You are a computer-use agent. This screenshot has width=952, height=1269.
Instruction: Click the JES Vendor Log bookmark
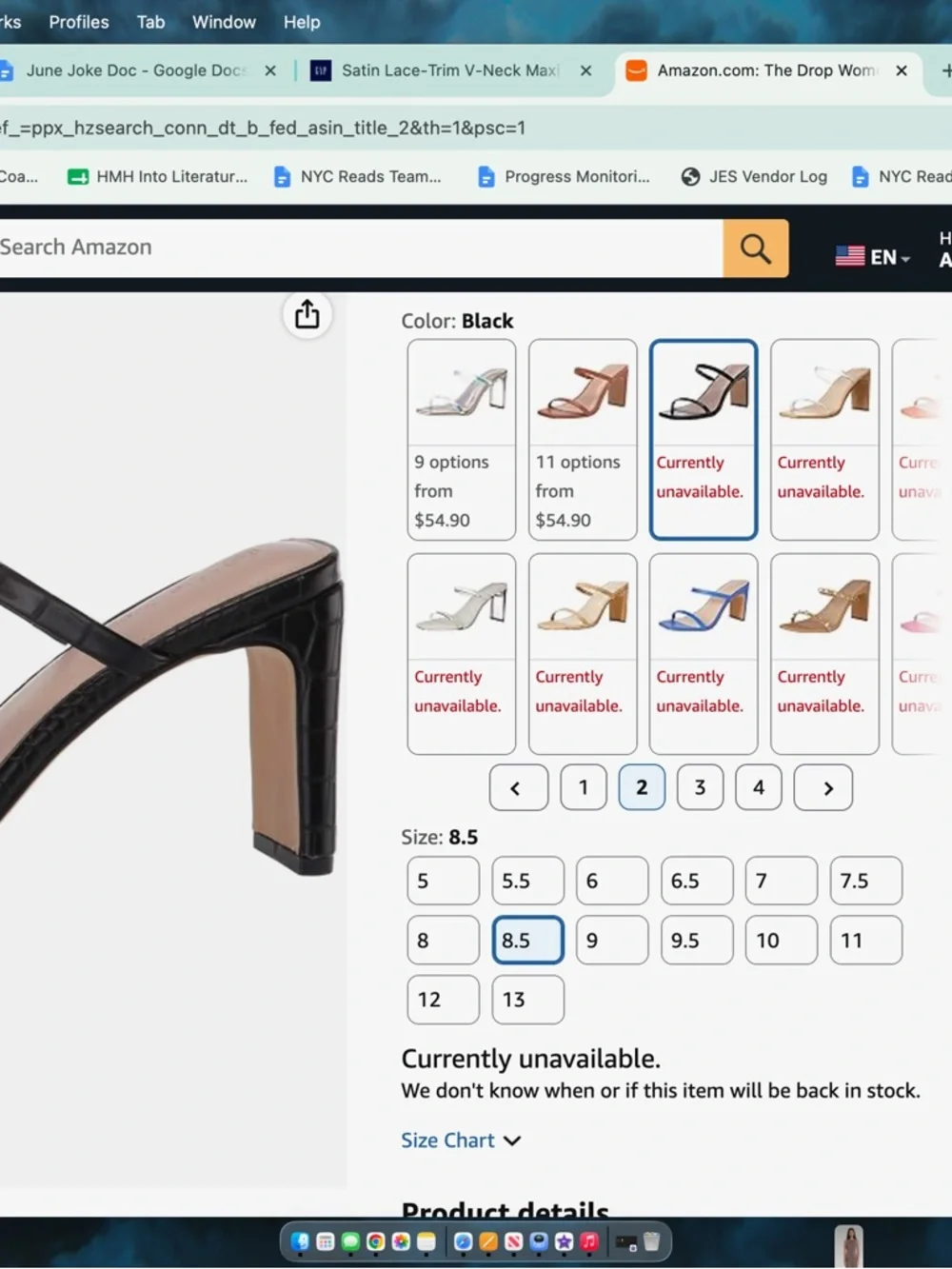754,176
